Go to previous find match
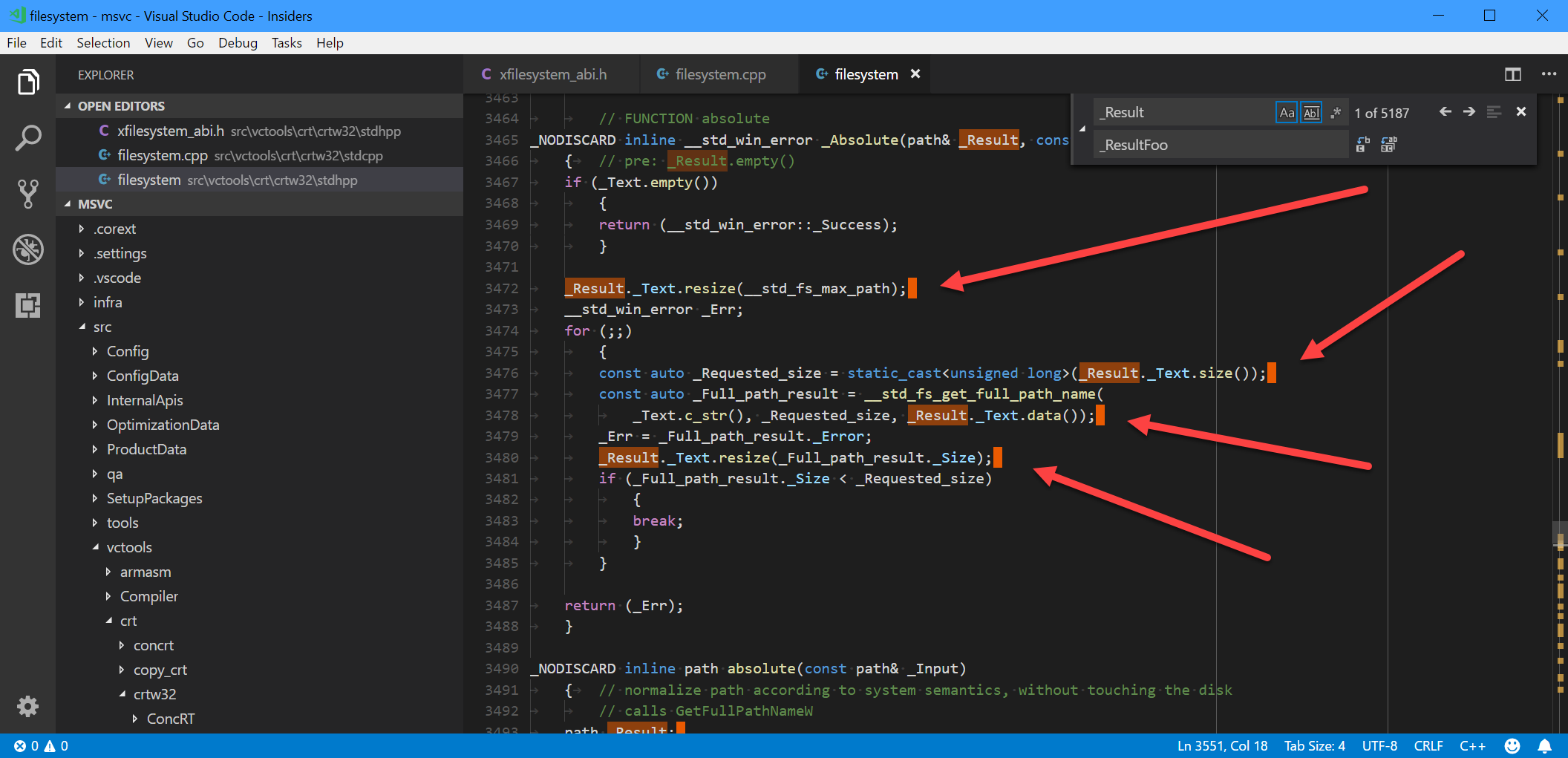Viewport: 1568px width, 758px height. click(x=1445, y=112)
